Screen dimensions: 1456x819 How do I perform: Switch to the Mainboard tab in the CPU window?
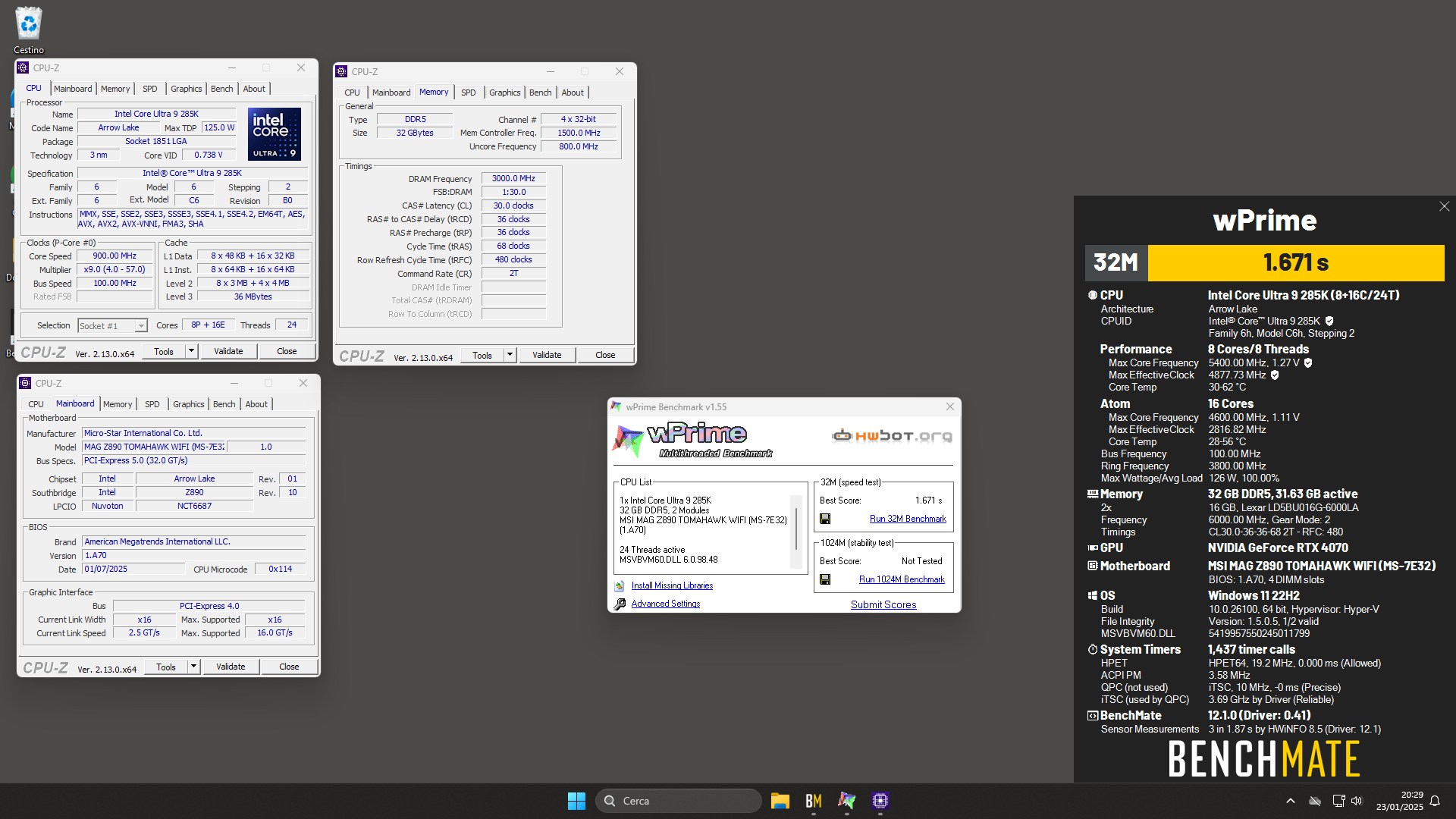pyautogui.click(x=73, y=89)
